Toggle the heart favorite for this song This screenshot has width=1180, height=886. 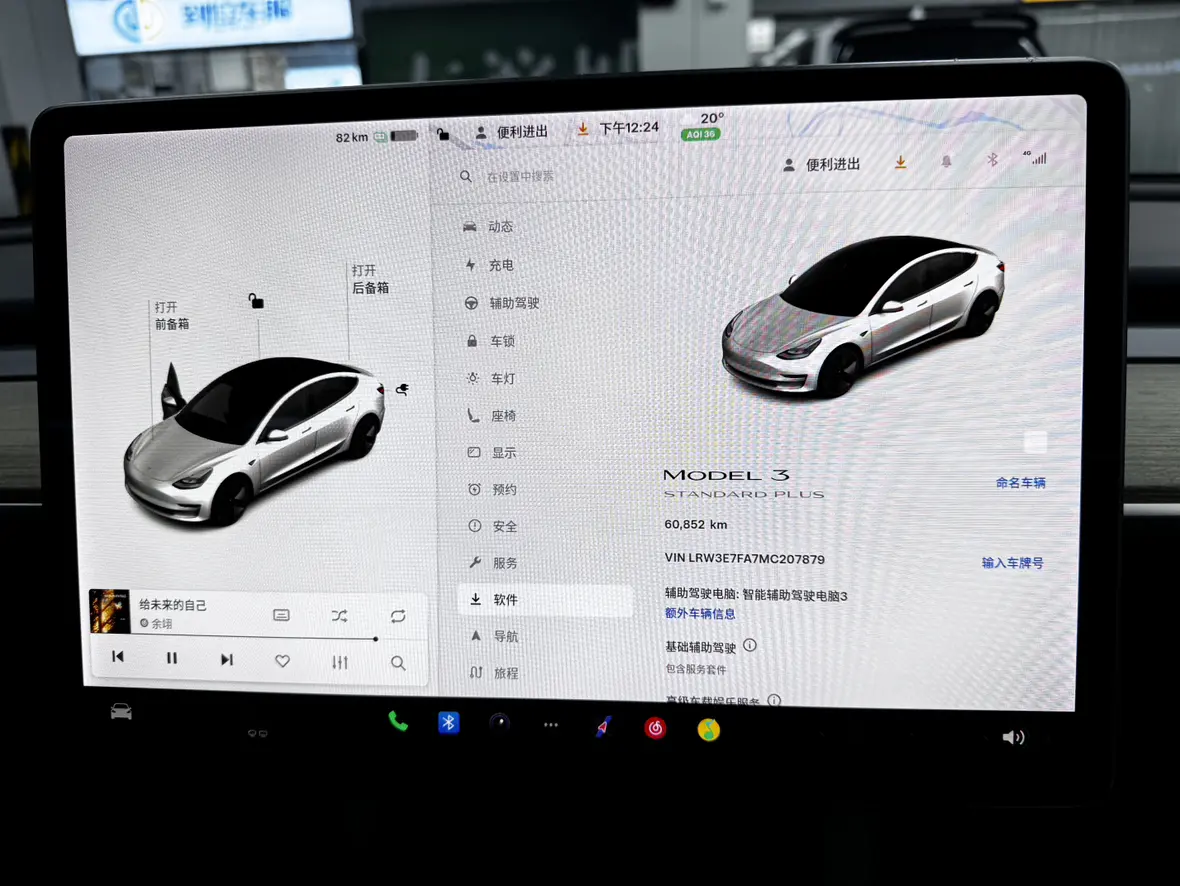[283, 661]
